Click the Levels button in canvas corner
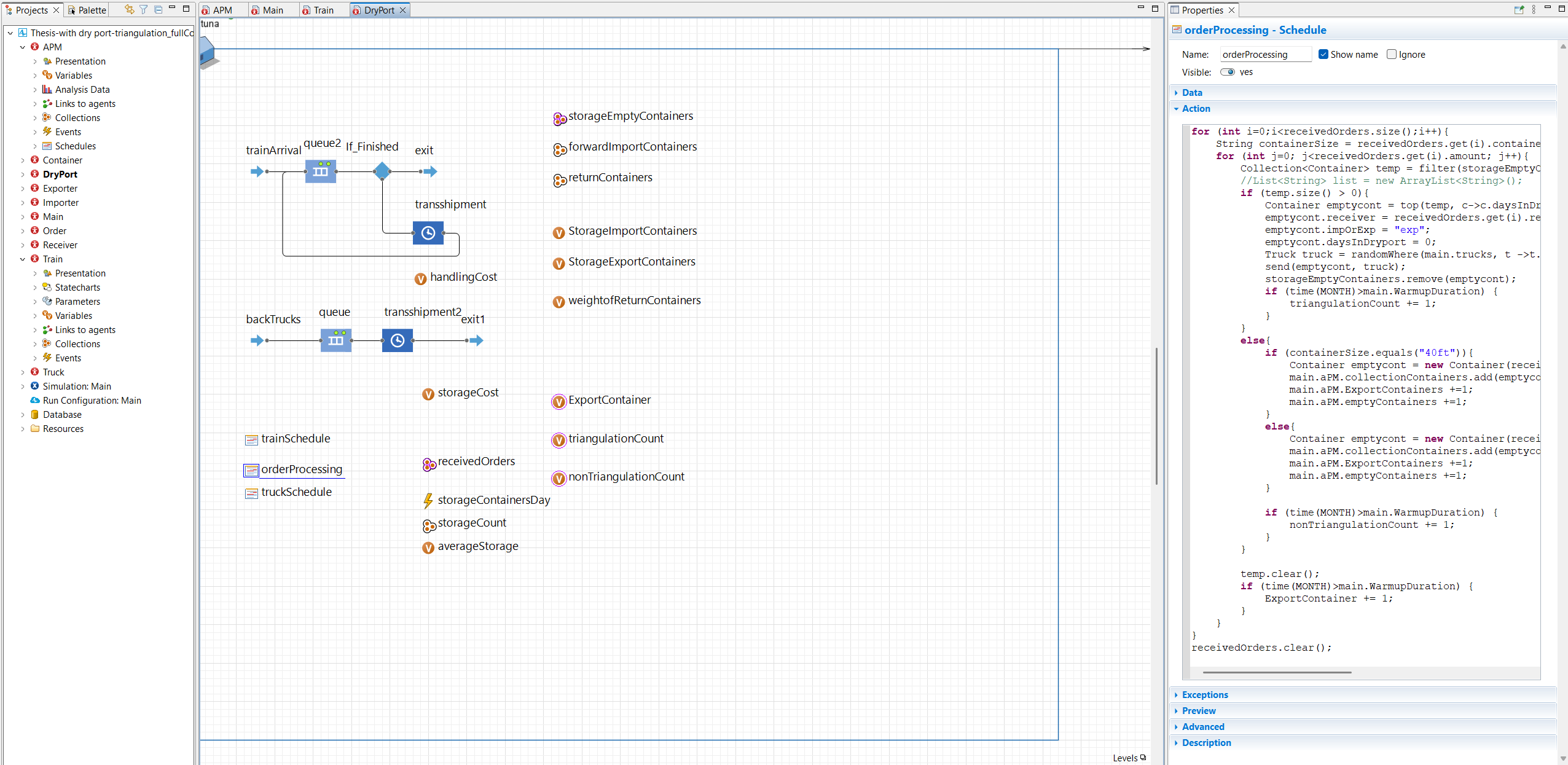The height and width of the screenshot is (765, 1568). (x=1129, y=758)
